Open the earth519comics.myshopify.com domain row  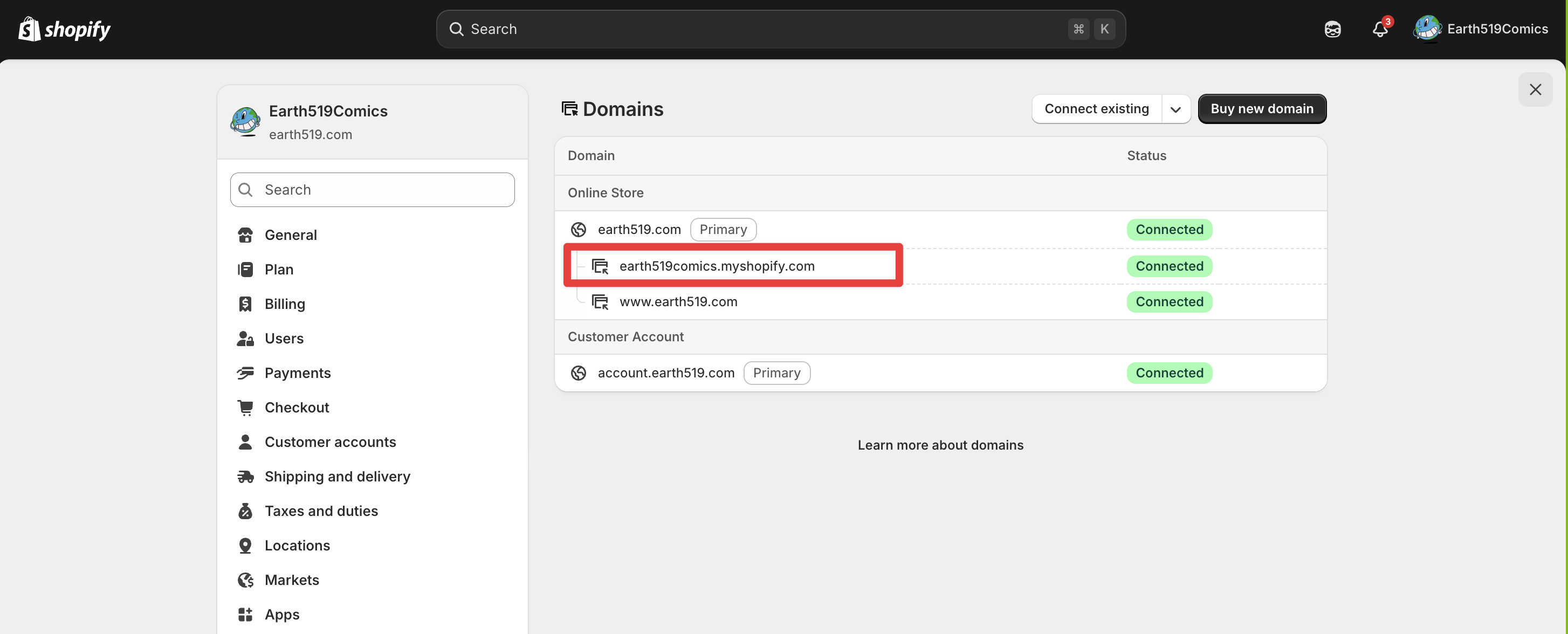tap(940, 266)
